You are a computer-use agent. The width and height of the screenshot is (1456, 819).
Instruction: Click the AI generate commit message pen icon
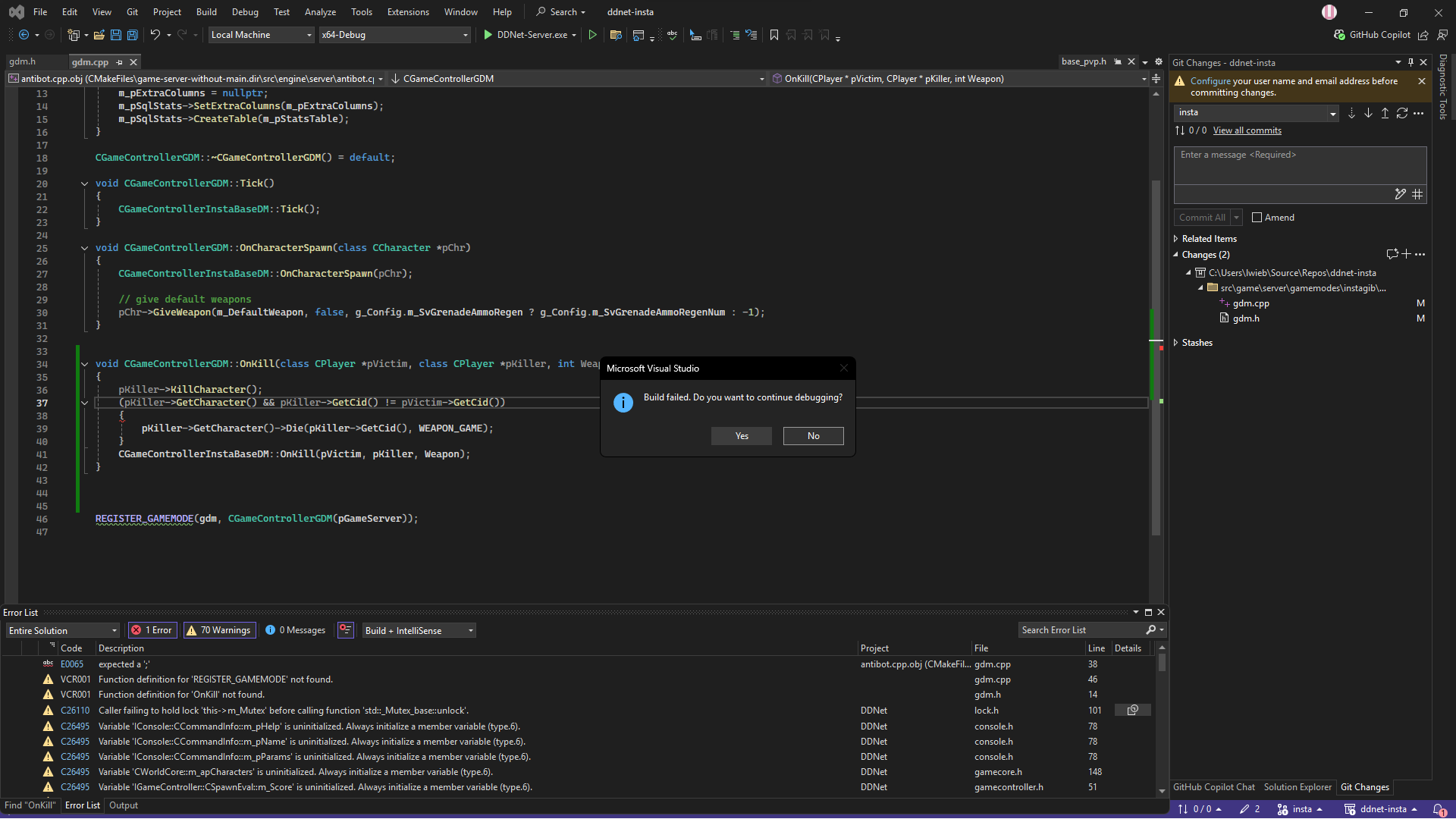pyautogui.click(x=1400, y=194)
